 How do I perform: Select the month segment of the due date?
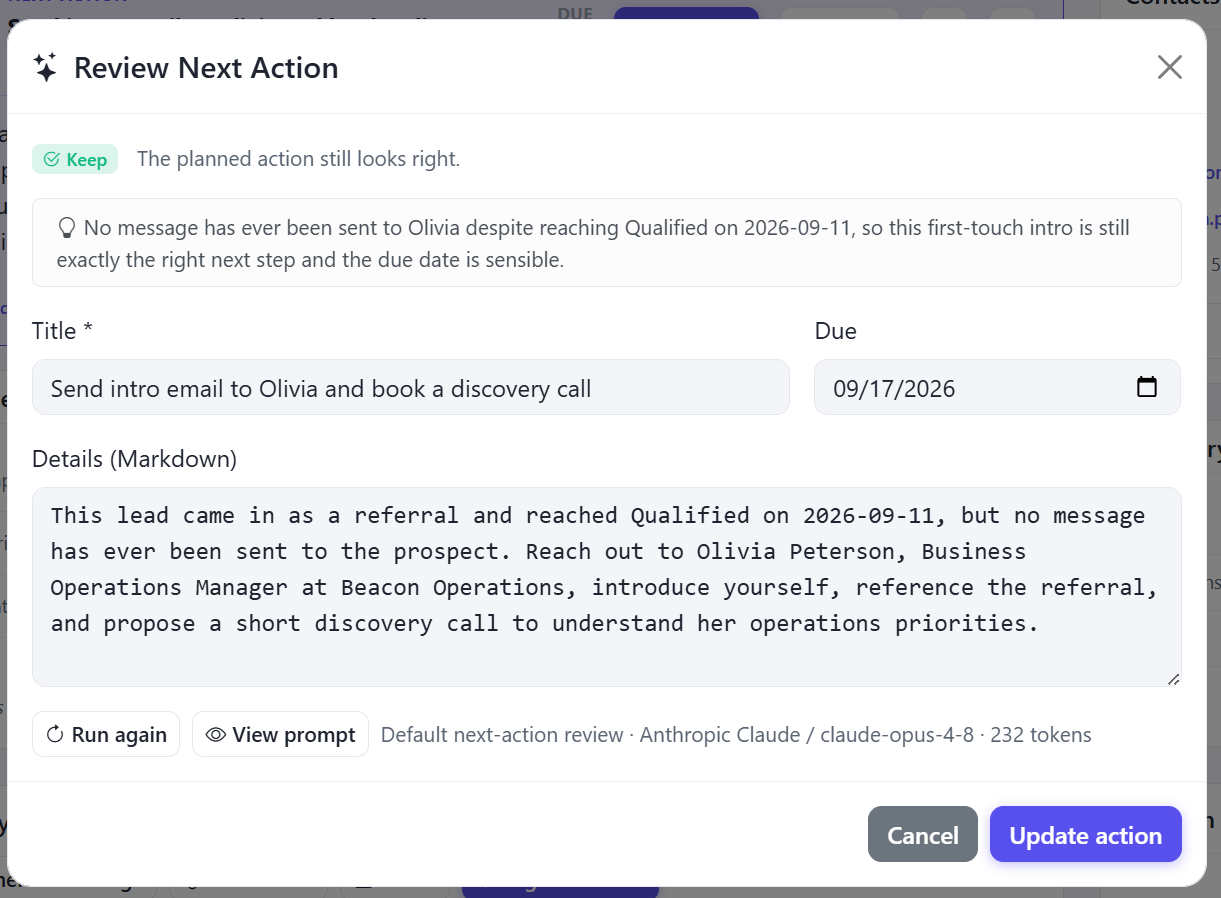[846, 389]
